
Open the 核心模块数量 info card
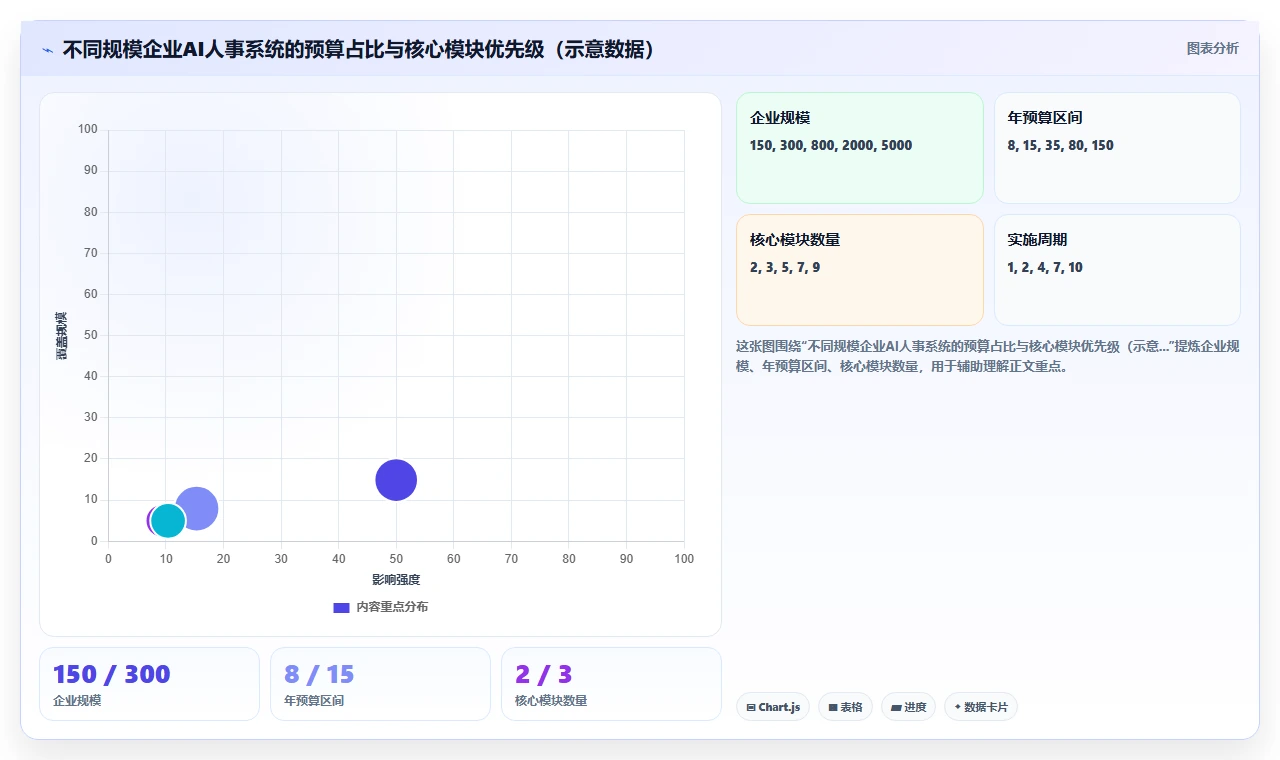(x=860, y=270)
